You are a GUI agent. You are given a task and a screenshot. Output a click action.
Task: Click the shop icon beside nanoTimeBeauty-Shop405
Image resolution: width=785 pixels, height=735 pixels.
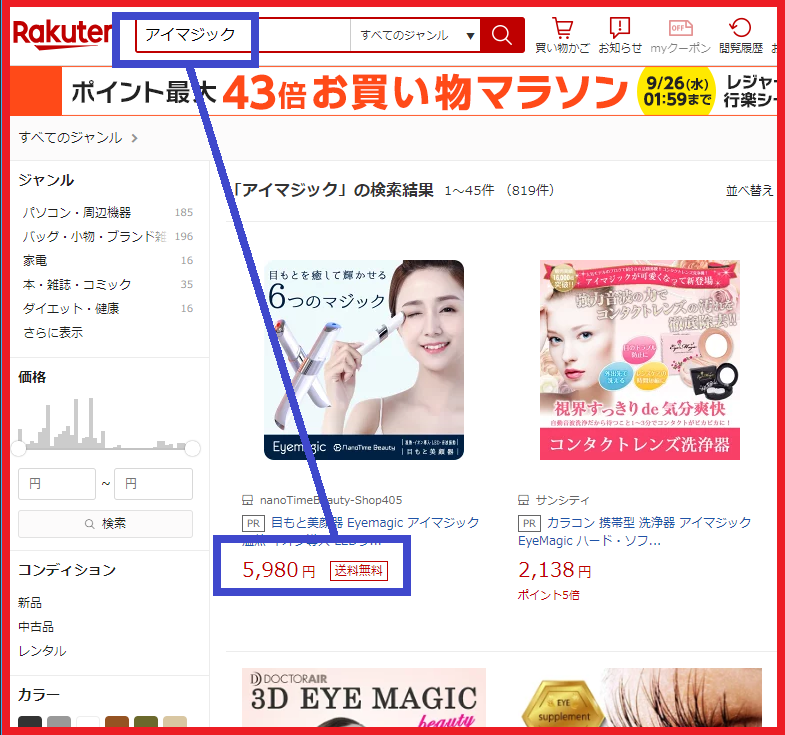point(248,500)
